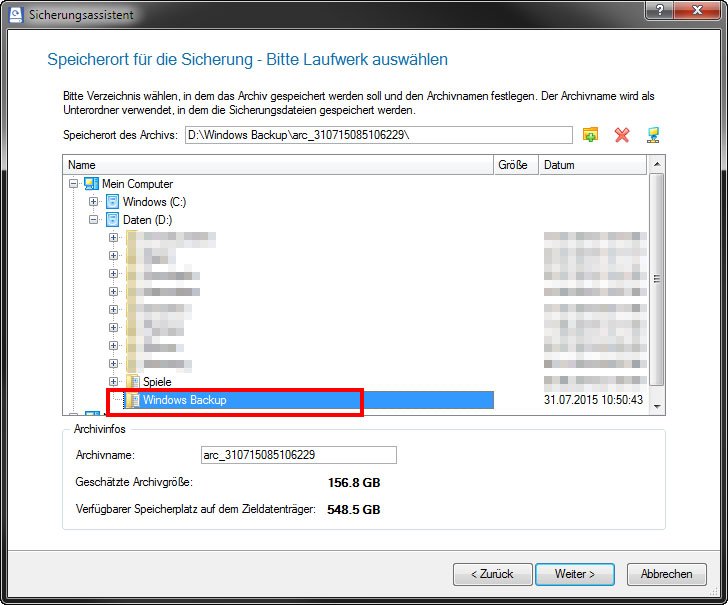Collapse the Mein Computer node

(x=73, y=183)
